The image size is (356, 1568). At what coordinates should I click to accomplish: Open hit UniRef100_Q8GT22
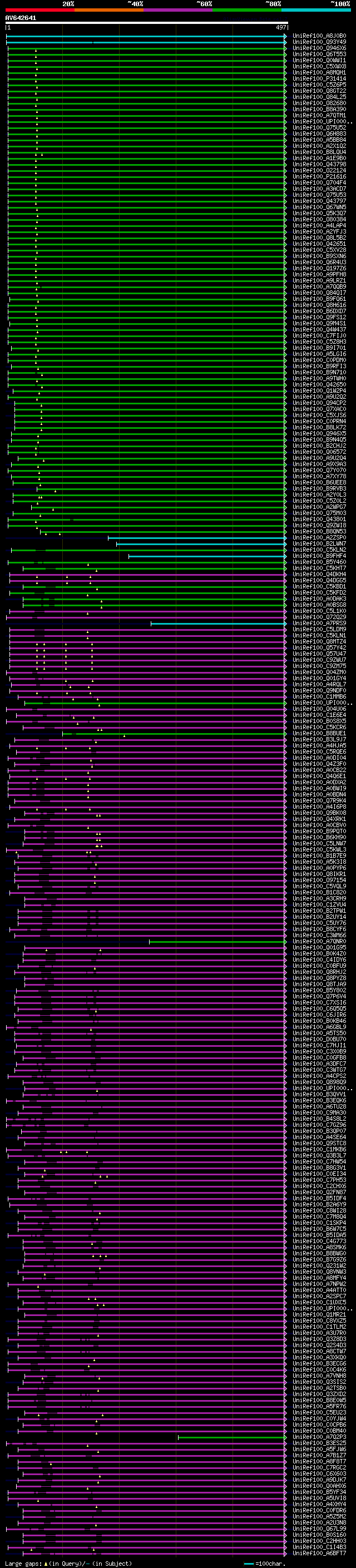319,91
